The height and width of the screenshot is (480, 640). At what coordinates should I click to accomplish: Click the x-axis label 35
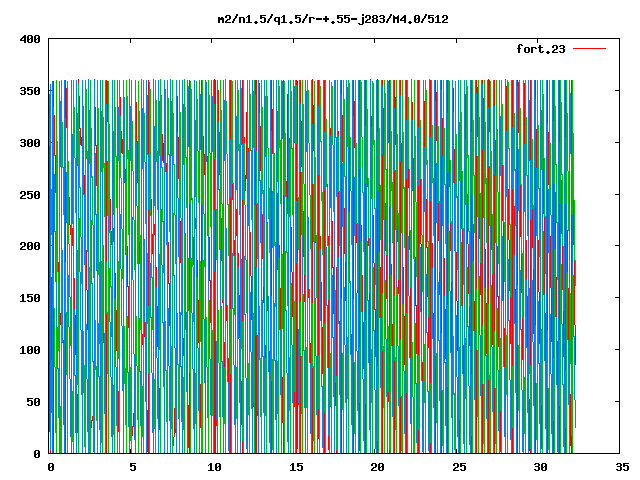point(622,467)
